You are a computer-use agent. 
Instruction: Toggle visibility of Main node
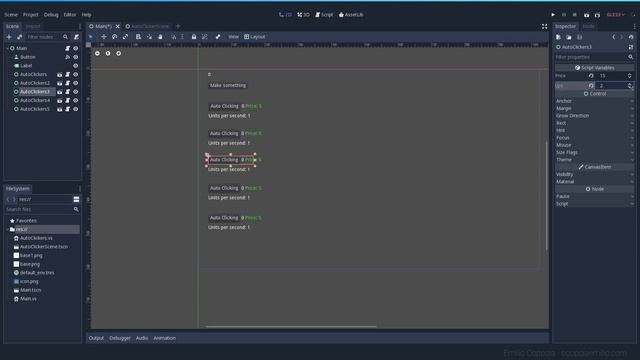(x=76, y=48)
